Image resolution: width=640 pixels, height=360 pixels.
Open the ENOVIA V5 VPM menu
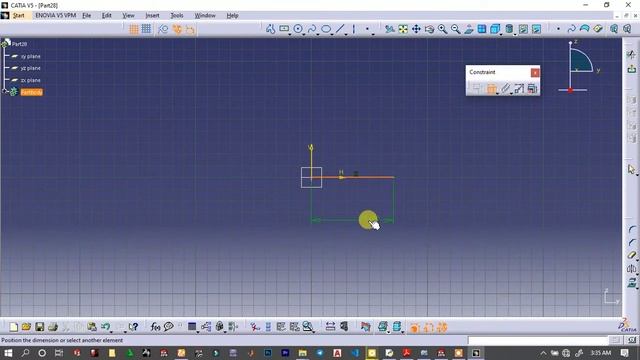tap(56, 16)
